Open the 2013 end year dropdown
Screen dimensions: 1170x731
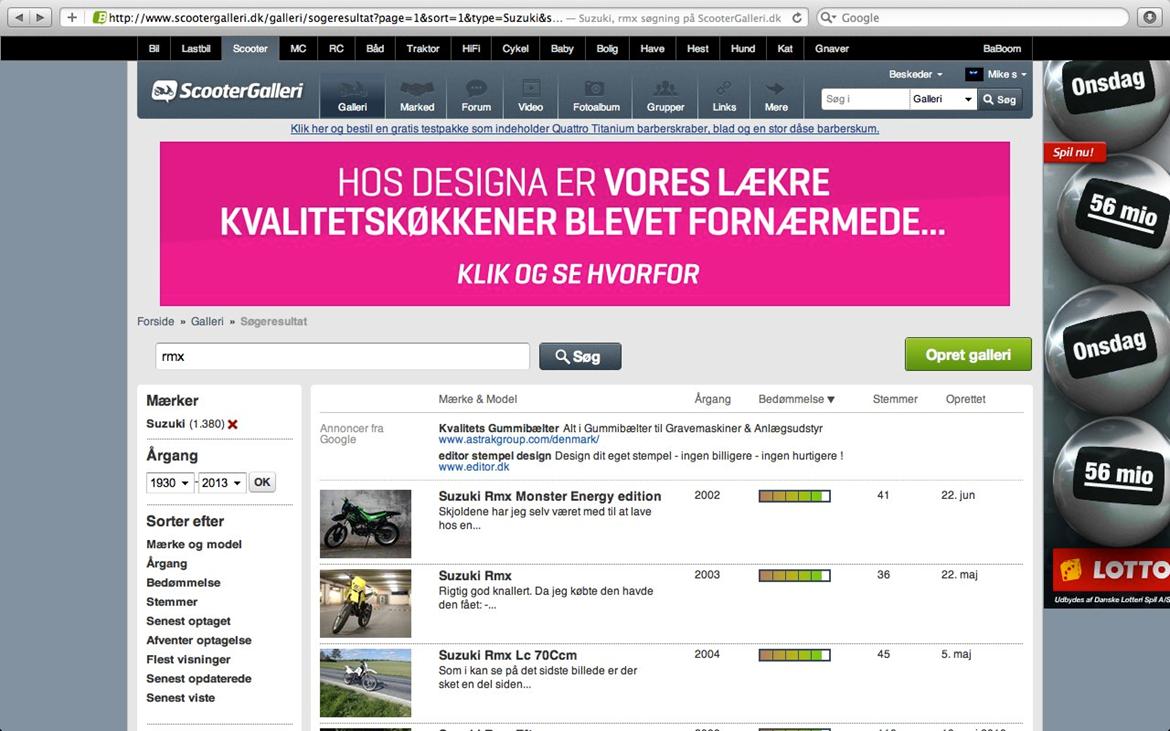click(221, 483)
